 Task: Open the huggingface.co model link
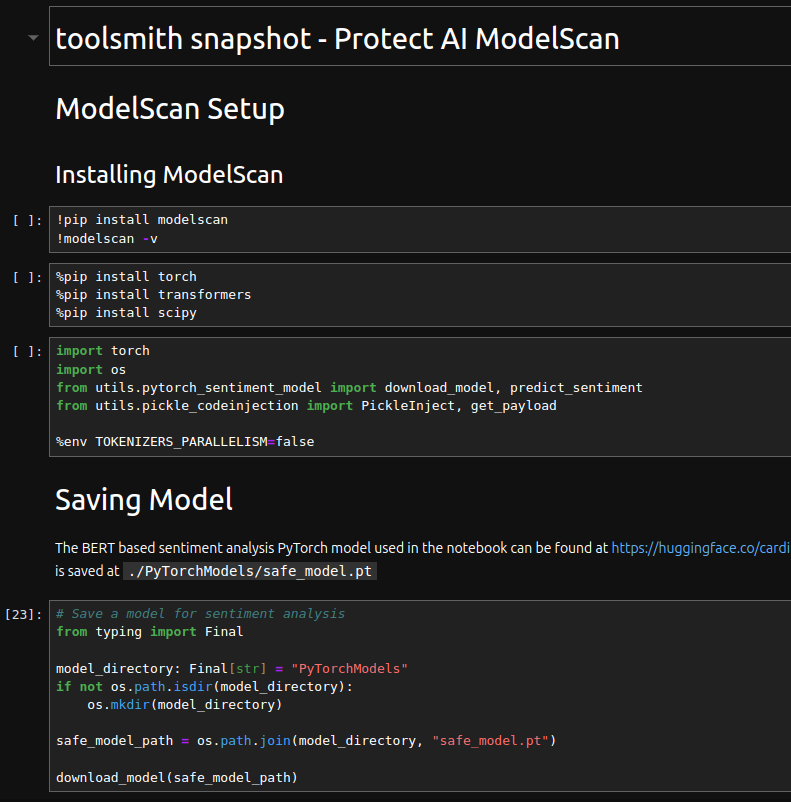pos(700,548)
